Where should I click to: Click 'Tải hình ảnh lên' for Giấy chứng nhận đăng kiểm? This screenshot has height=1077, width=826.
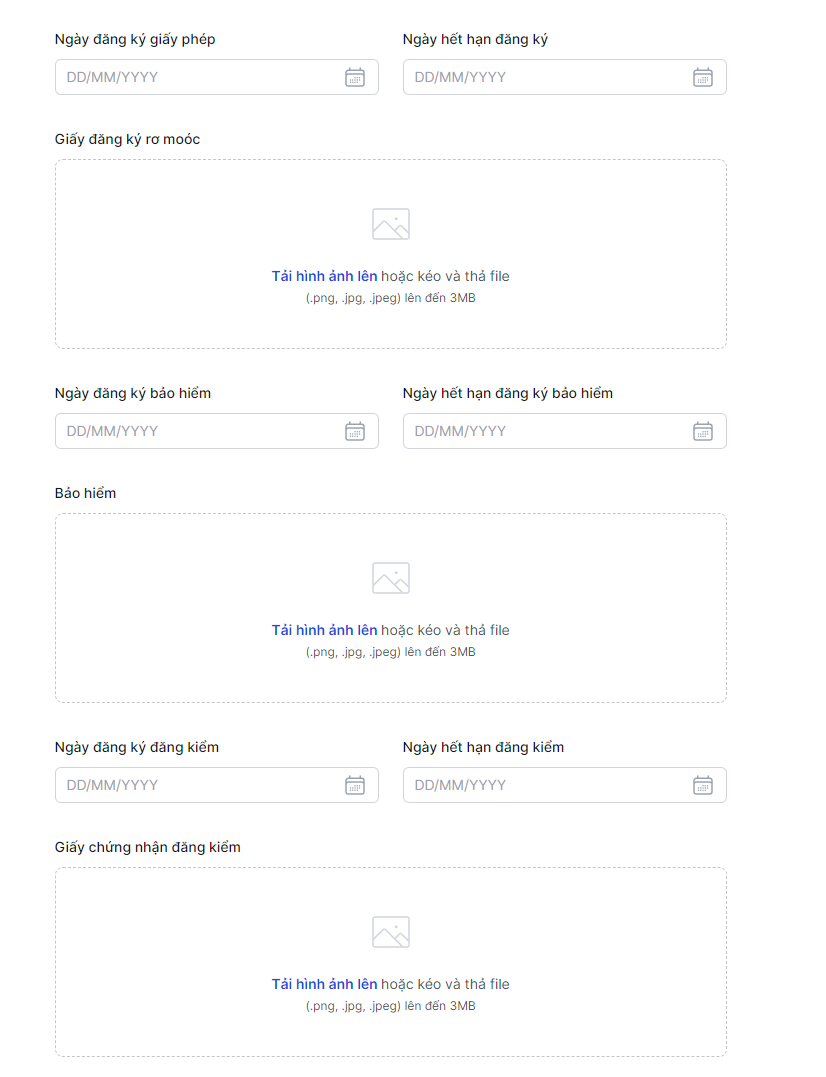point(324,984)
